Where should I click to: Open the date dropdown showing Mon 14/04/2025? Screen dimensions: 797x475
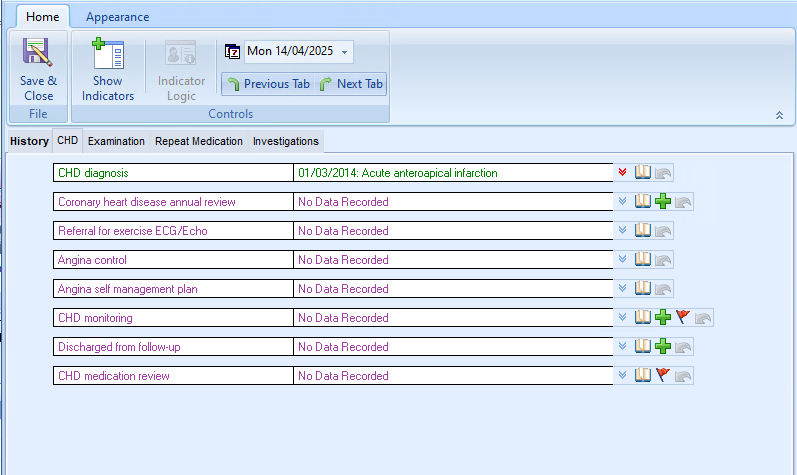click(345, 52)
